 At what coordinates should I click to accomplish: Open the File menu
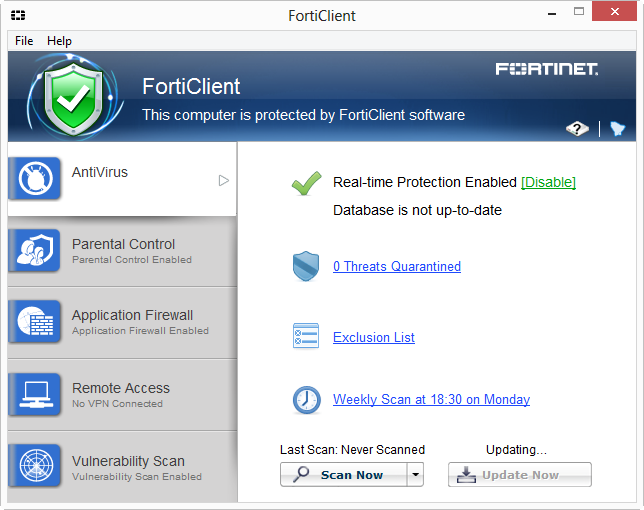point(24,41)
